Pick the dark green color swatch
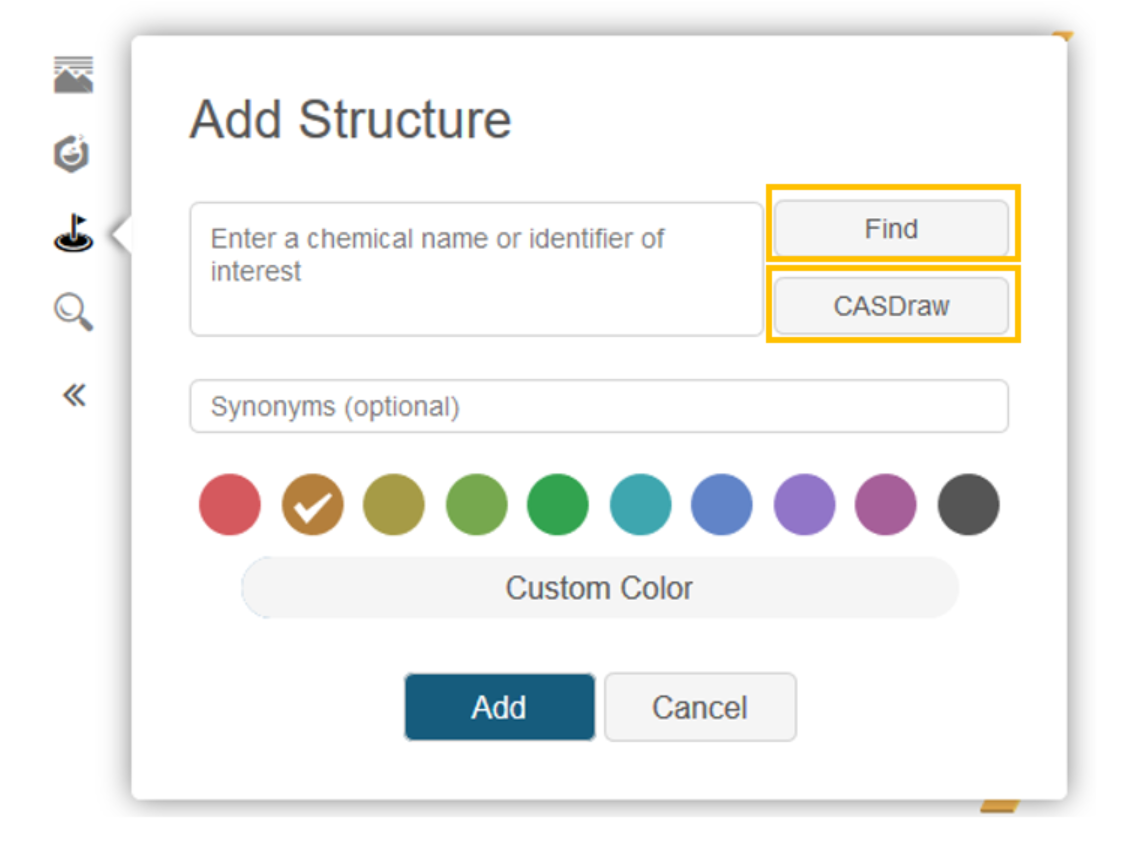 (558, 504)
